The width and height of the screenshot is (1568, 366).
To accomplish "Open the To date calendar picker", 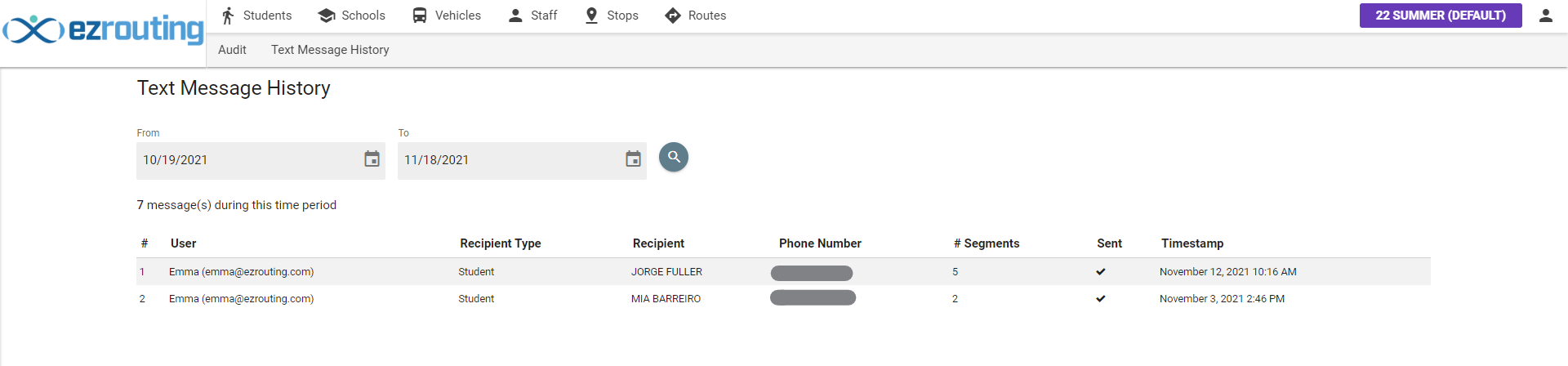I will coord(633,159).
